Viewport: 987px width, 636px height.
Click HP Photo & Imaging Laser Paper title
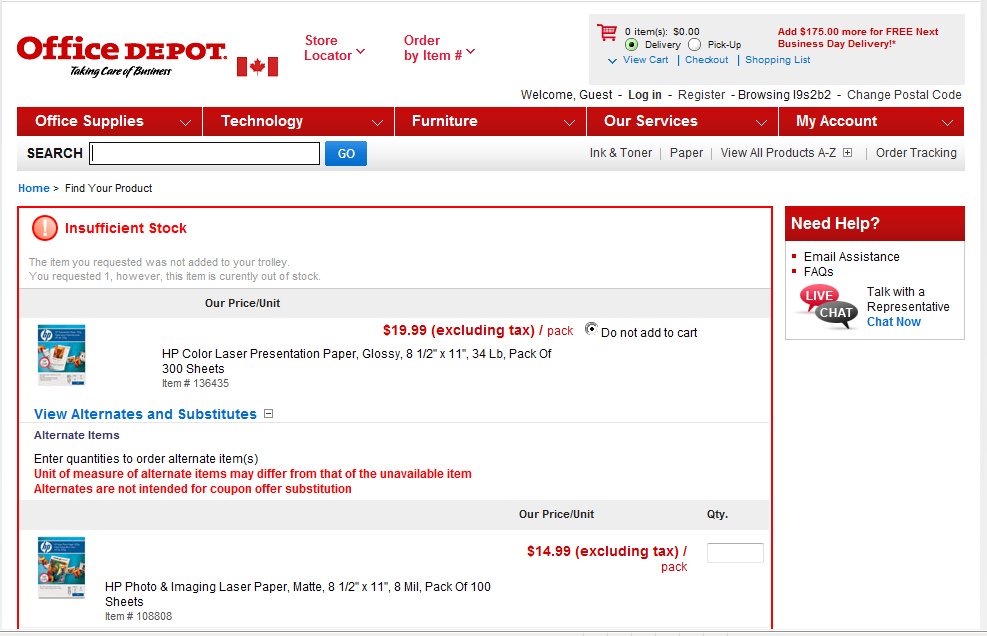298,594
